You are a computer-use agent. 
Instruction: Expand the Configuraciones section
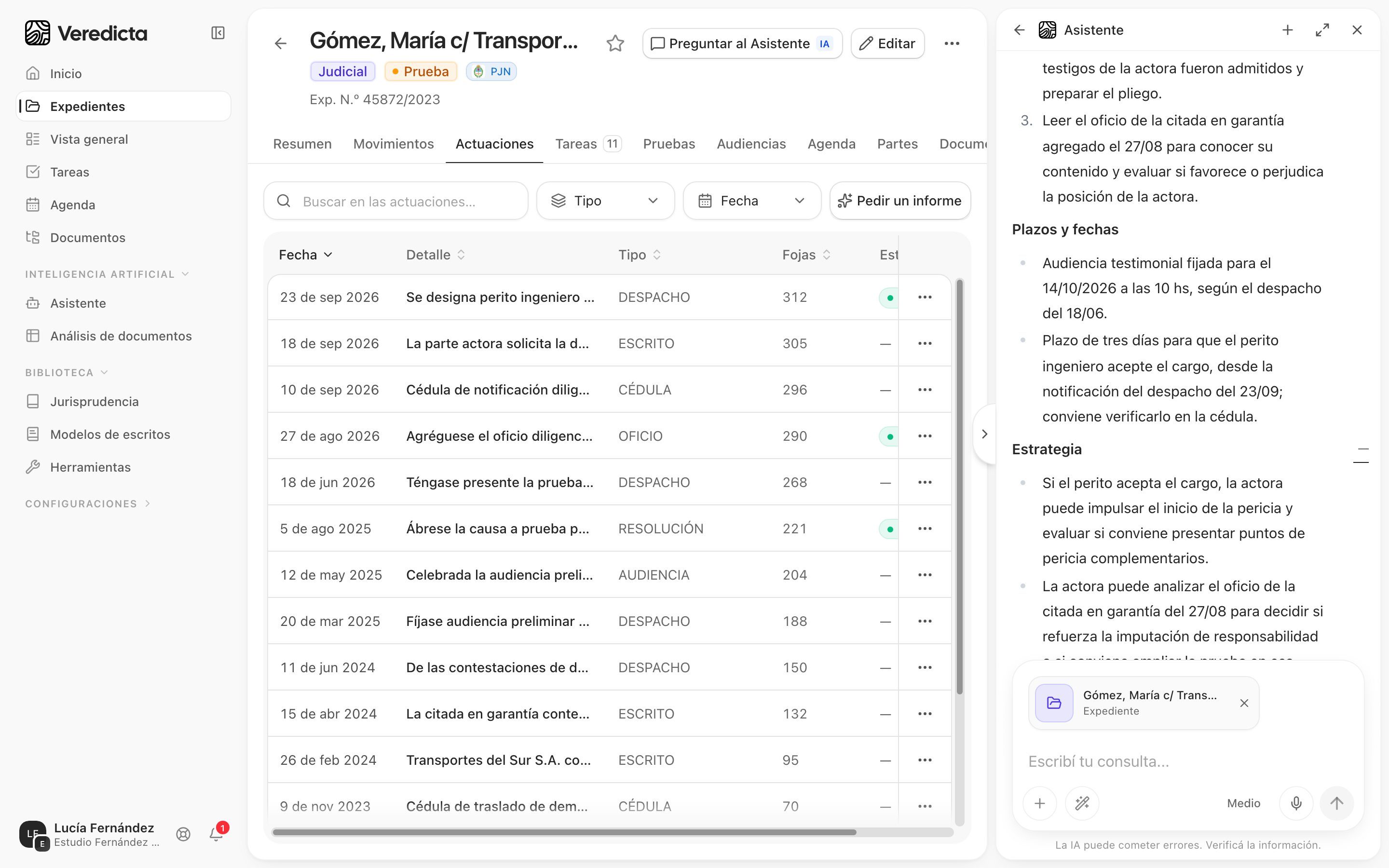(88, 503)
